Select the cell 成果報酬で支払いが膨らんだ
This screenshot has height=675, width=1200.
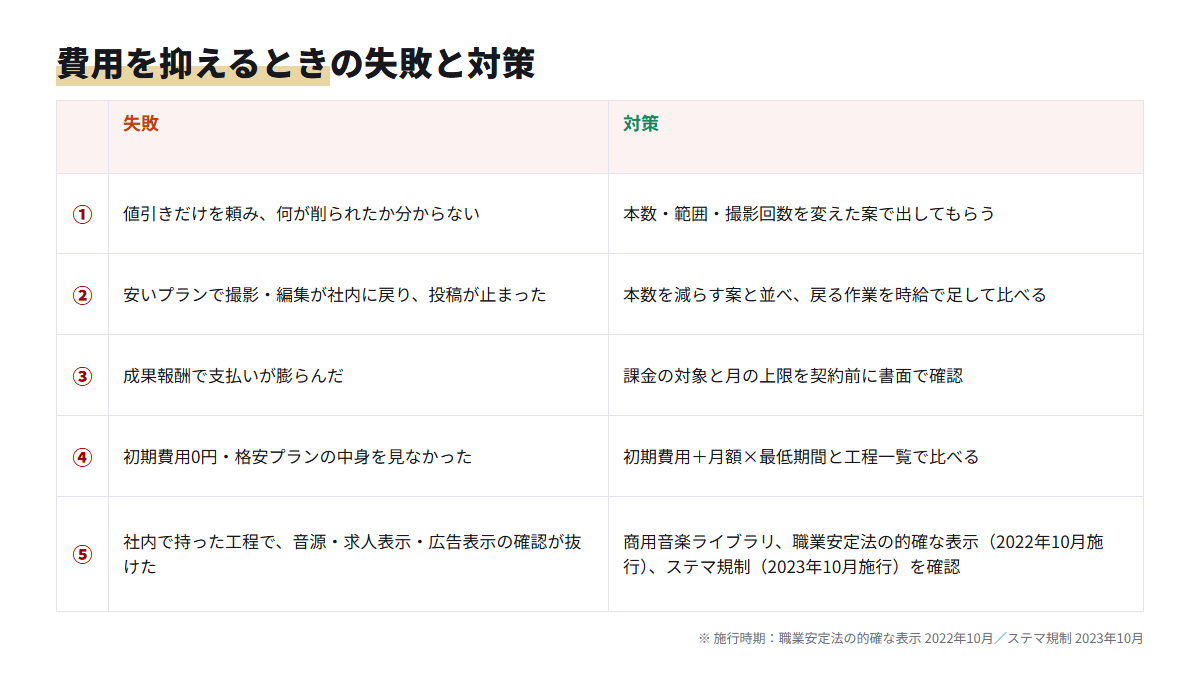pyautogui.click(x=358, y=376)
